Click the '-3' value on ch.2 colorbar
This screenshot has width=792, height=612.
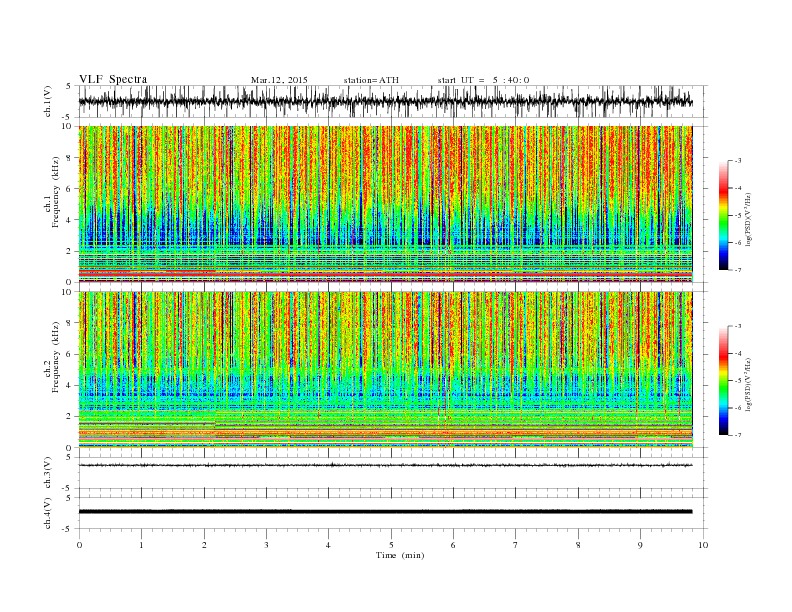737,326
